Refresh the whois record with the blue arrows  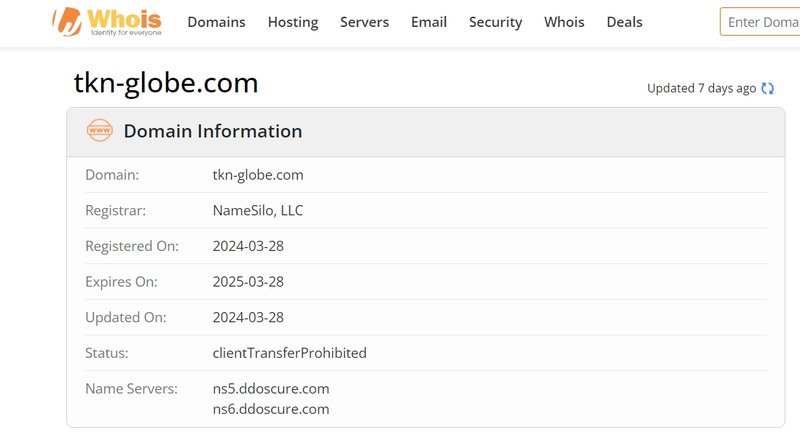(x=767, y=88)
